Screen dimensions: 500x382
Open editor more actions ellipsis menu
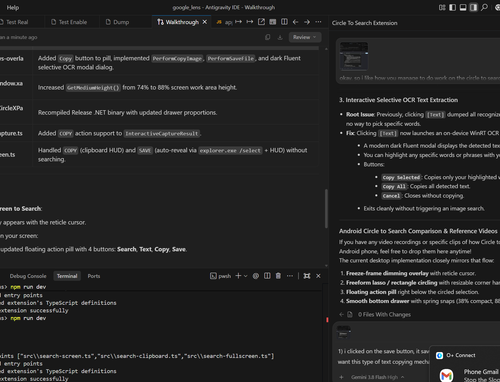tap(318, 22)
